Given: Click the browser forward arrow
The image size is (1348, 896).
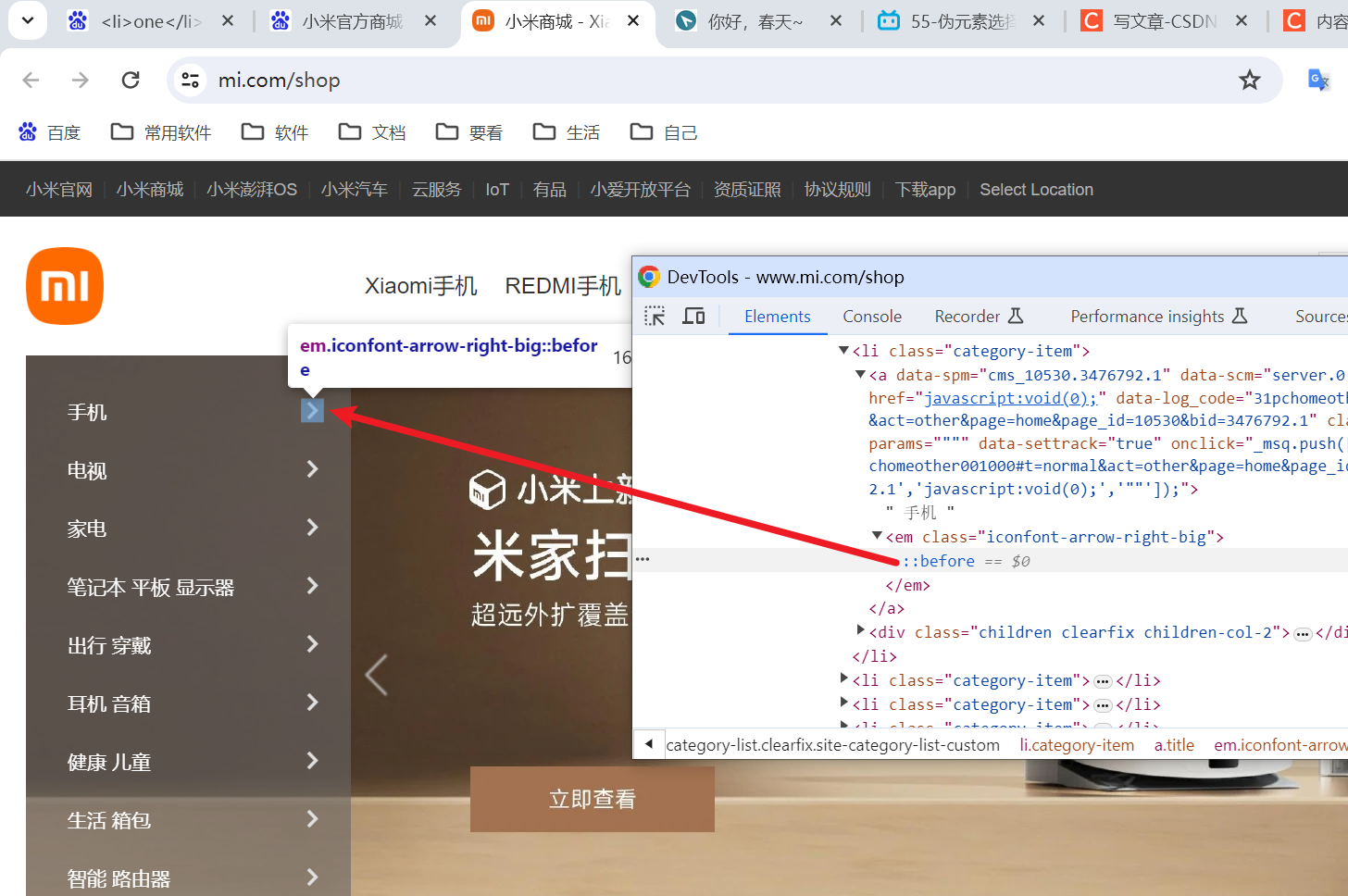Looking at the screenshot, I should 81,81.
